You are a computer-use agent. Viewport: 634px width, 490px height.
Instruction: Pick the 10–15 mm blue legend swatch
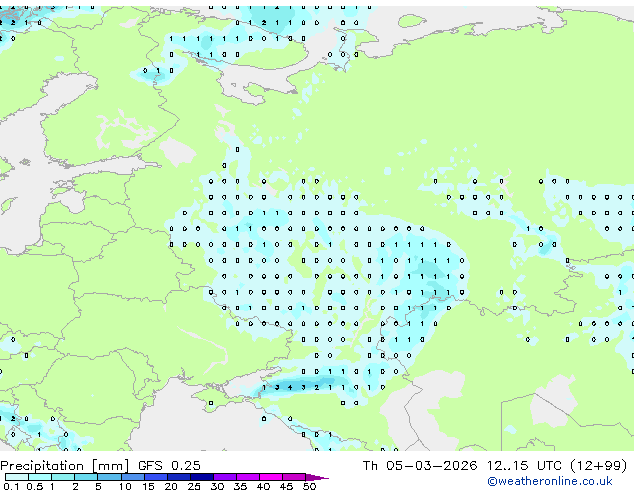pyautogui.click(x=132, y=477)
